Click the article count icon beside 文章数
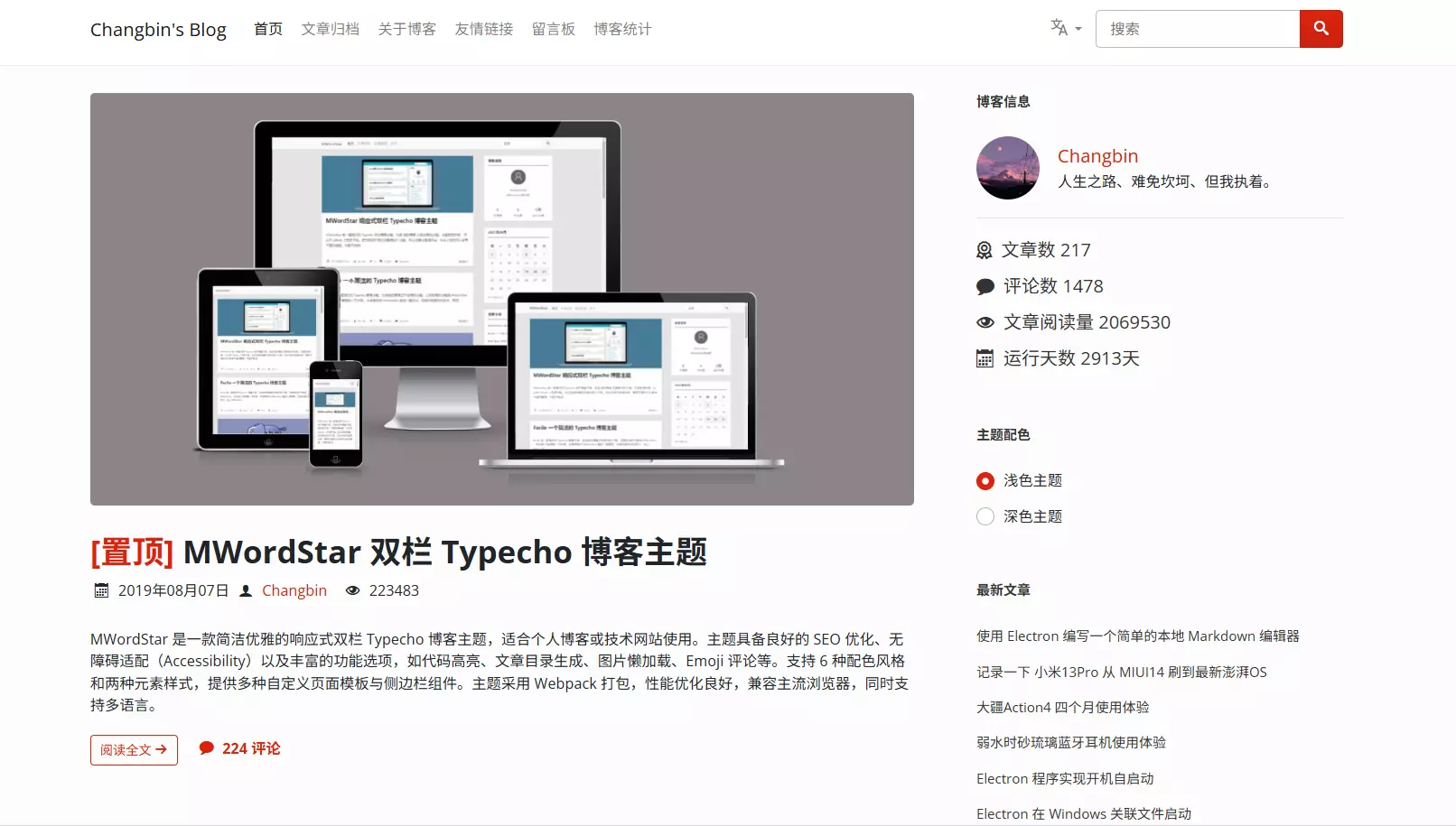Viewport: 1456px width, 826px height. 985,250
